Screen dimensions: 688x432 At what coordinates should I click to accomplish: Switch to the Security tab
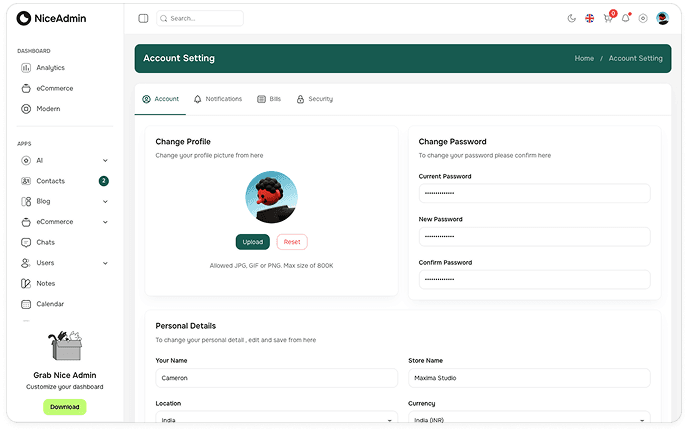315,99
